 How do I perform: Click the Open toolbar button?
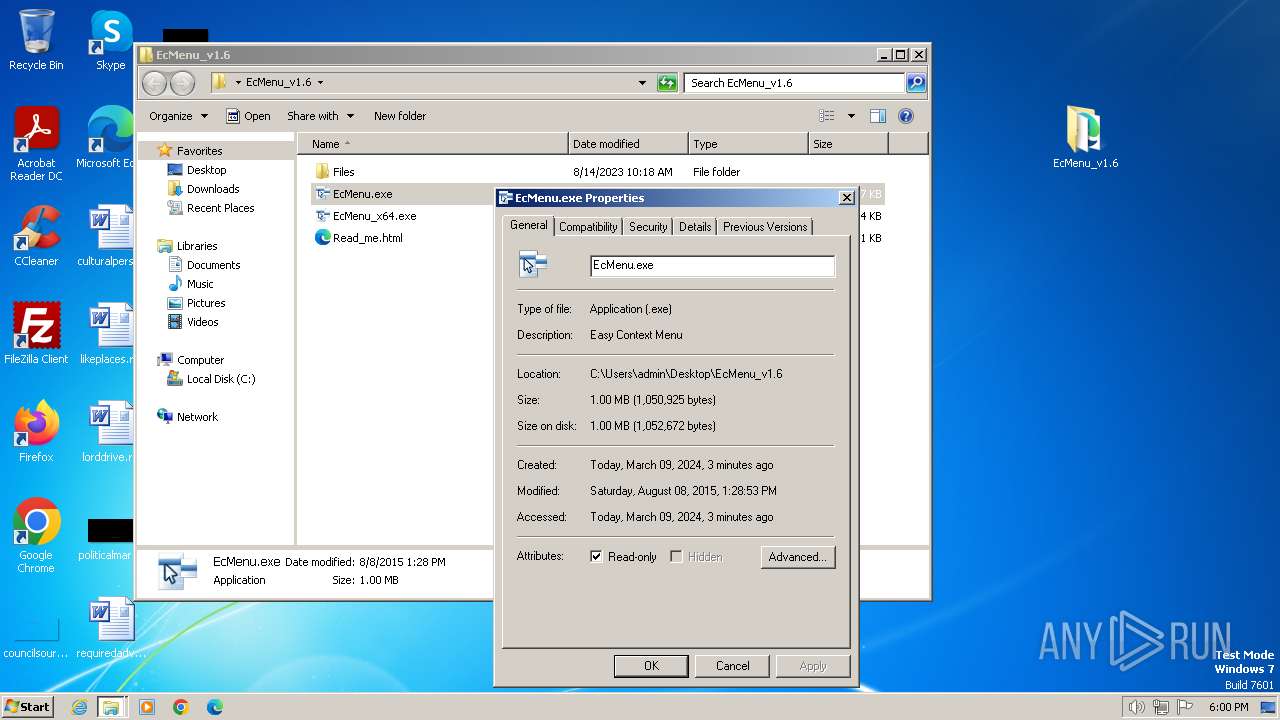[248, 116]
